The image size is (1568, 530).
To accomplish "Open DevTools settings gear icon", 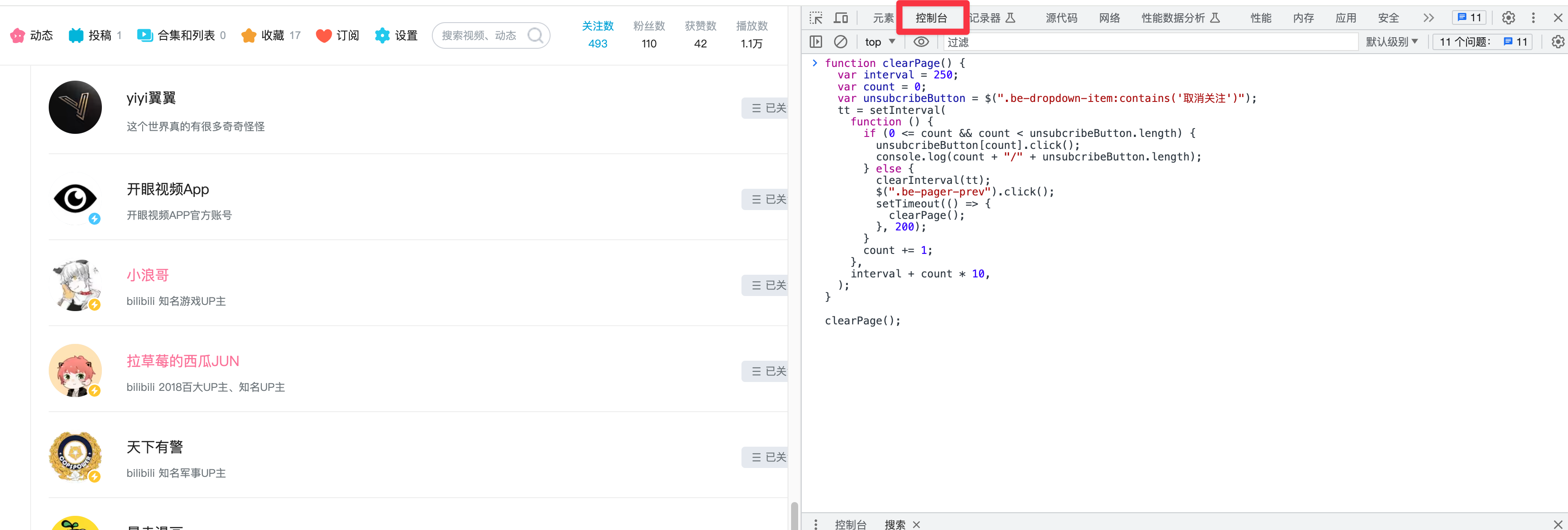I will click(1508, 18).
